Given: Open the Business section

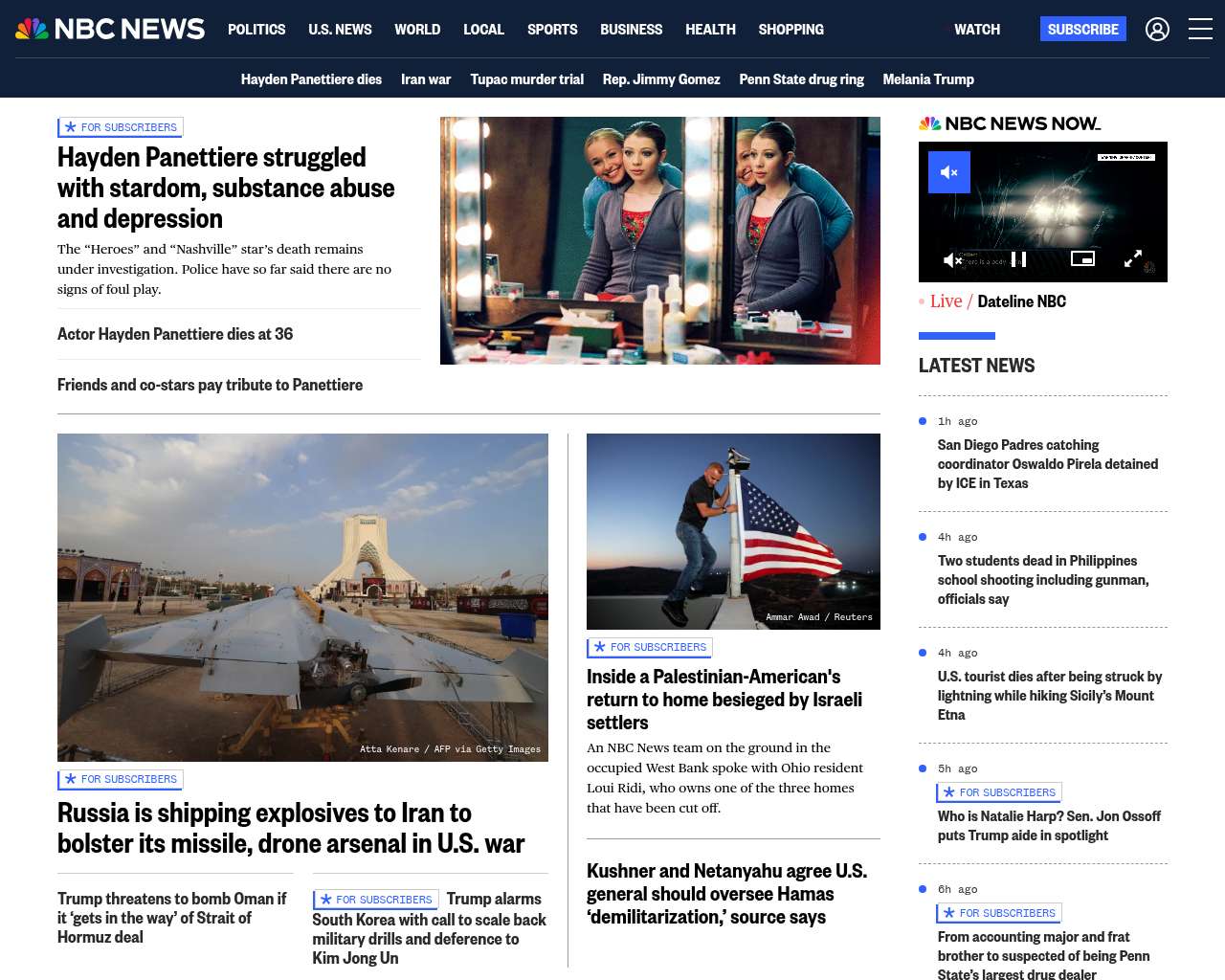Looking at the screenshot, I should [631, 30].
